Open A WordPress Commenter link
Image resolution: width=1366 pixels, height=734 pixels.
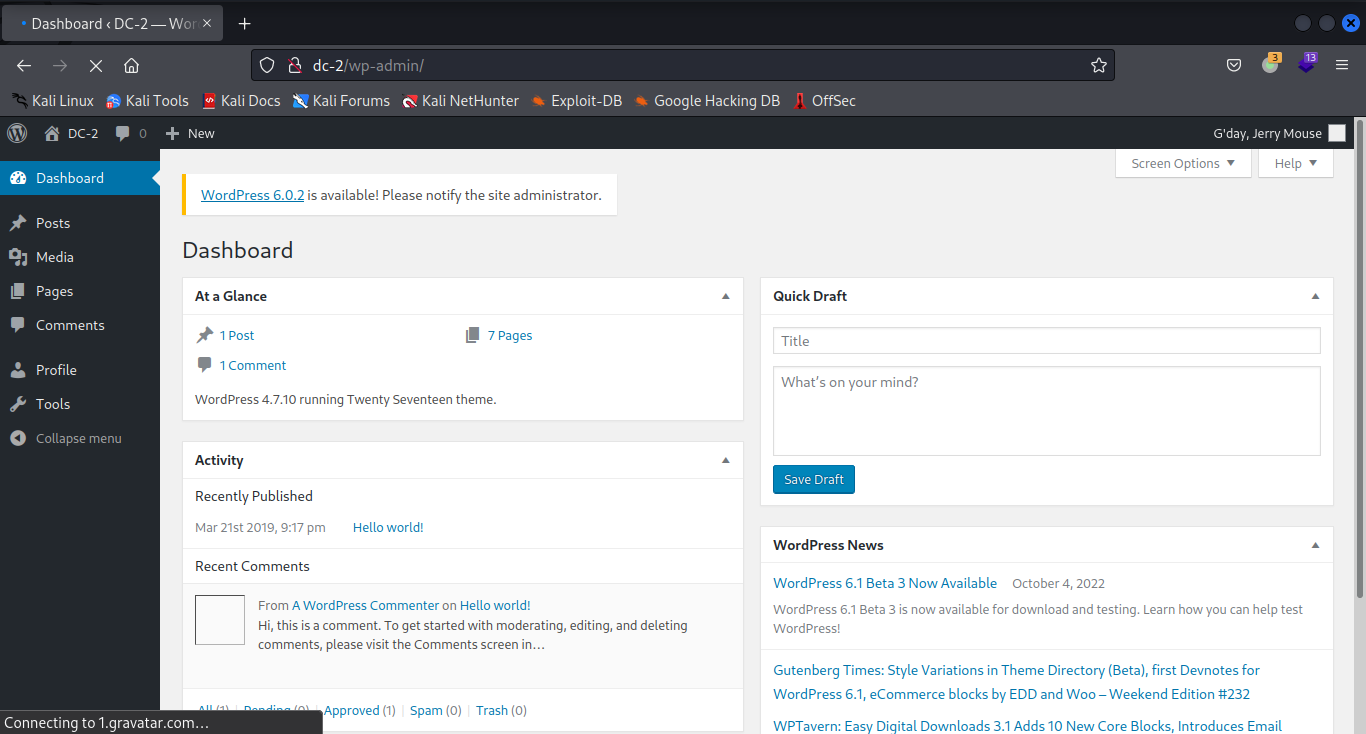click(365, 605)
